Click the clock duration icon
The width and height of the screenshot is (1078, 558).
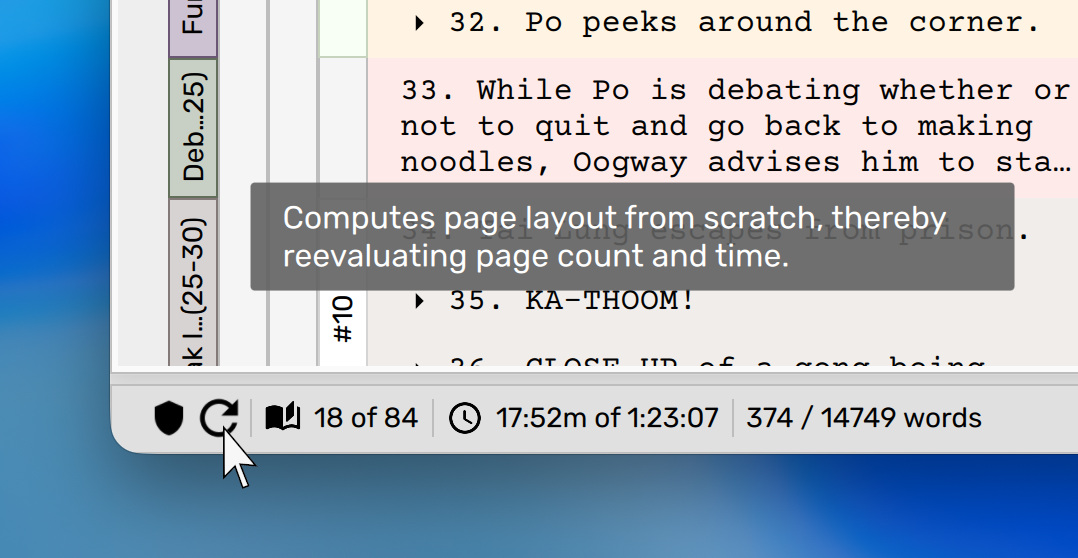[x=464, y=418]
